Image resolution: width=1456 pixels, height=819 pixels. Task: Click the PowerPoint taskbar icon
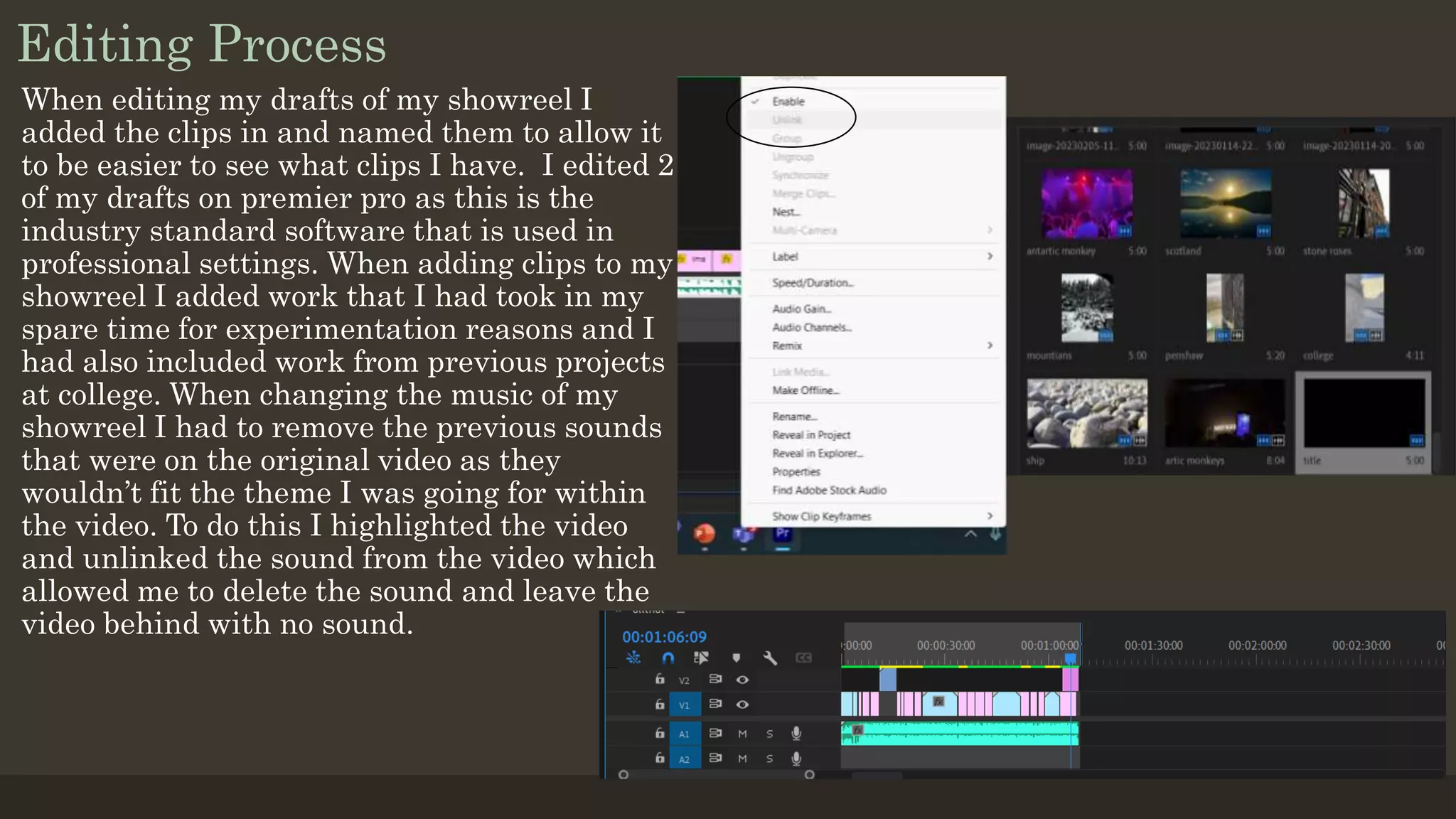tap(704, 534)
